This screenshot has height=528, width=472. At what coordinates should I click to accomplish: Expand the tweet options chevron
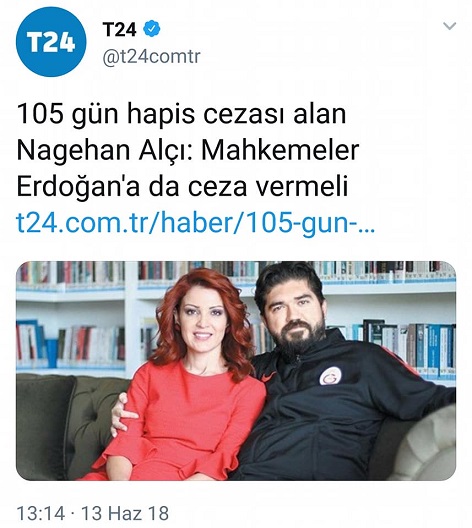(x=449, y=26)
